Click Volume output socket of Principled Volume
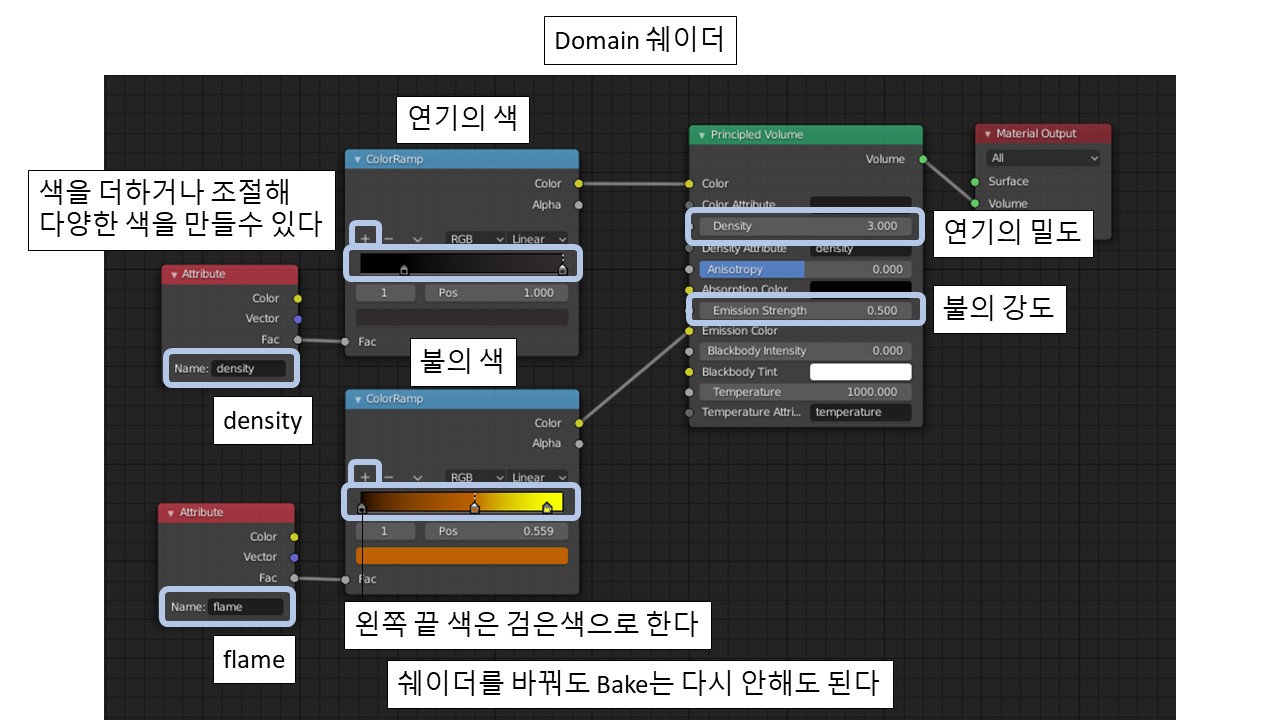 point(922,159)
